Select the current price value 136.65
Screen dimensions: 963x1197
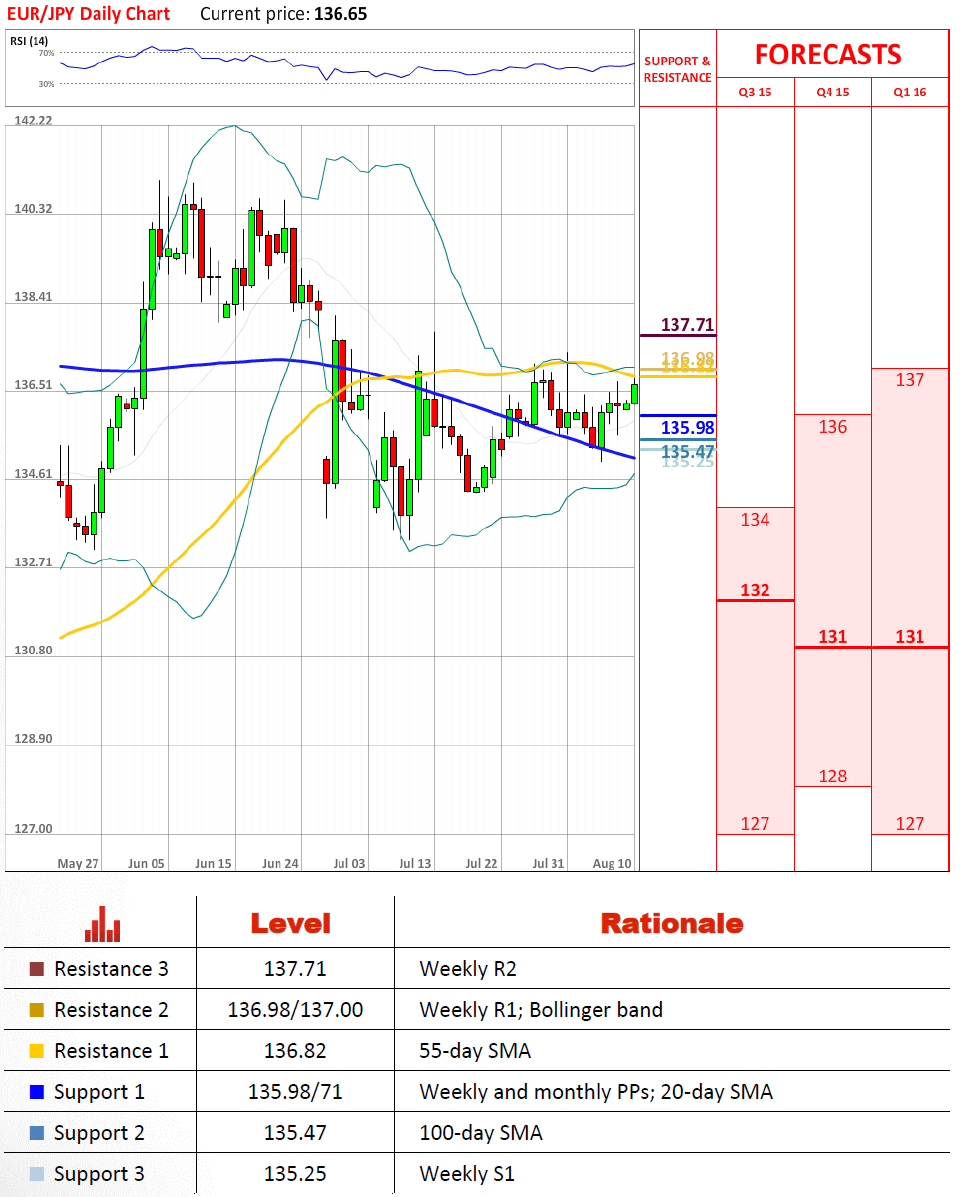point(341,14)
